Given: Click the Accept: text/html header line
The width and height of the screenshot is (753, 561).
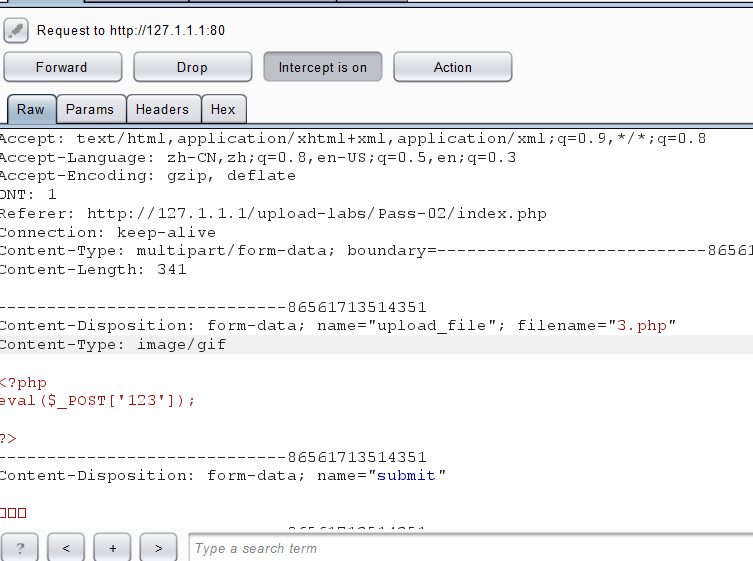Looking at the screenshot, I should 353,139.
